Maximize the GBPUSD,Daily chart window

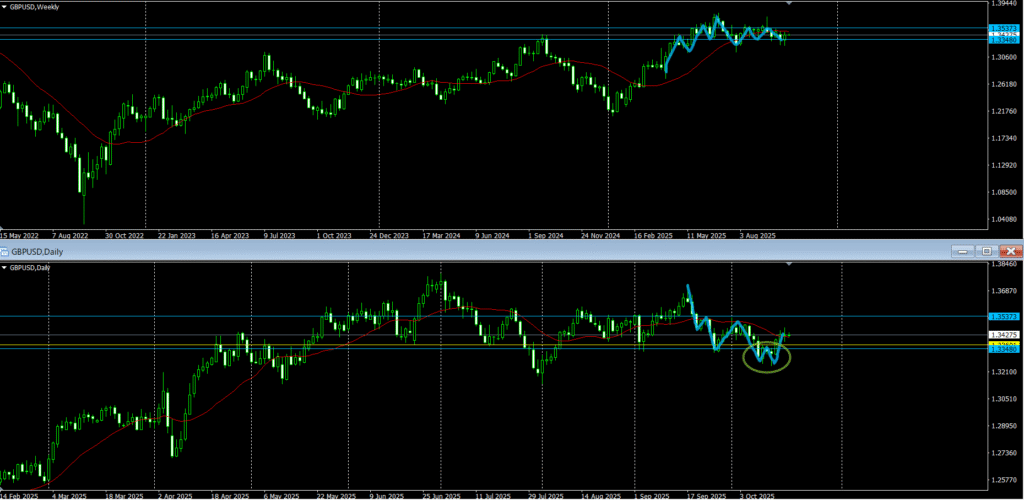(x=986, y=251)
